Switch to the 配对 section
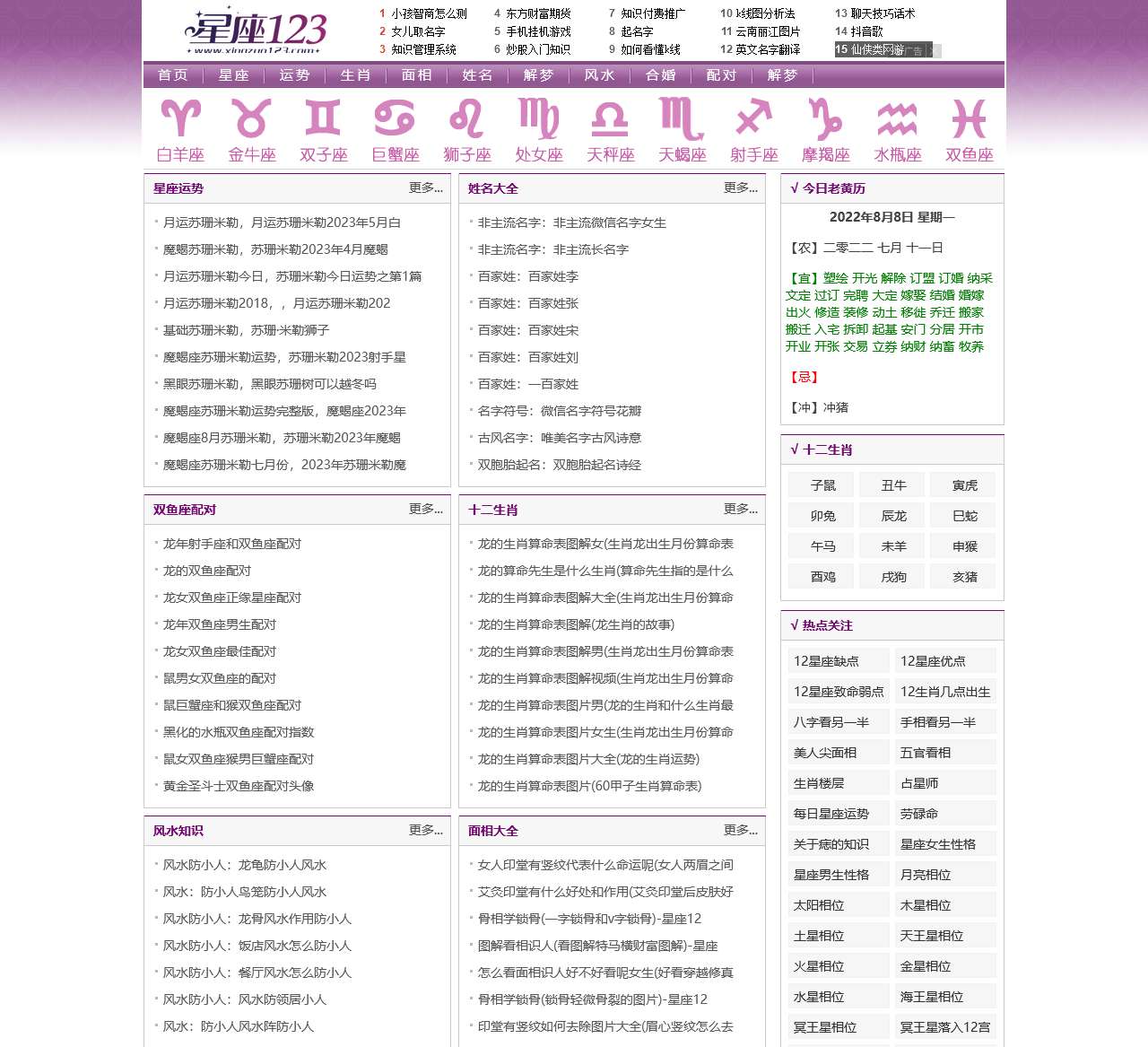1148x1047 pixels. (x=722, y=75)
